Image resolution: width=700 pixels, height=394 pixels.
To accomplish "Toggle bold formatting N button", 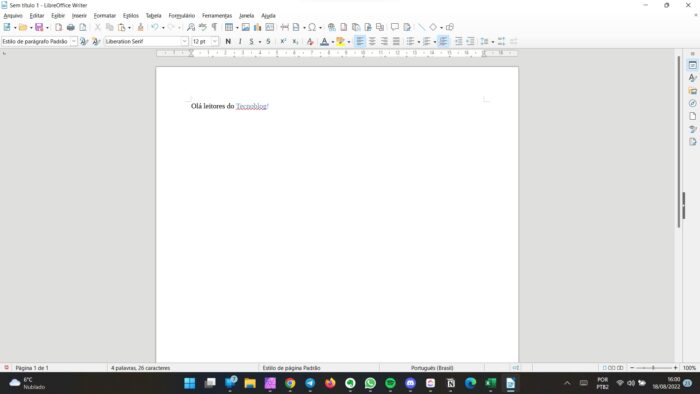I will click(x=228, y=41).
